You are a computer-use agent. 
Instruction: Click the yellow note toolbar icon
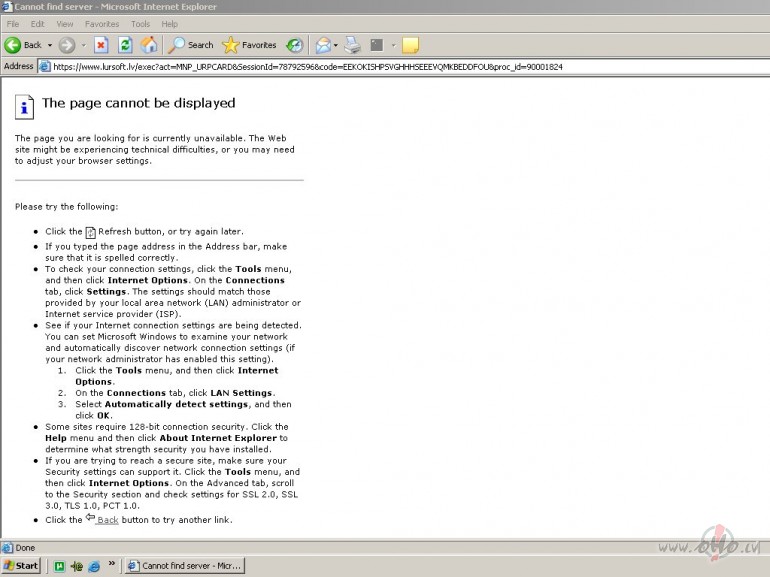coord(411,45)
